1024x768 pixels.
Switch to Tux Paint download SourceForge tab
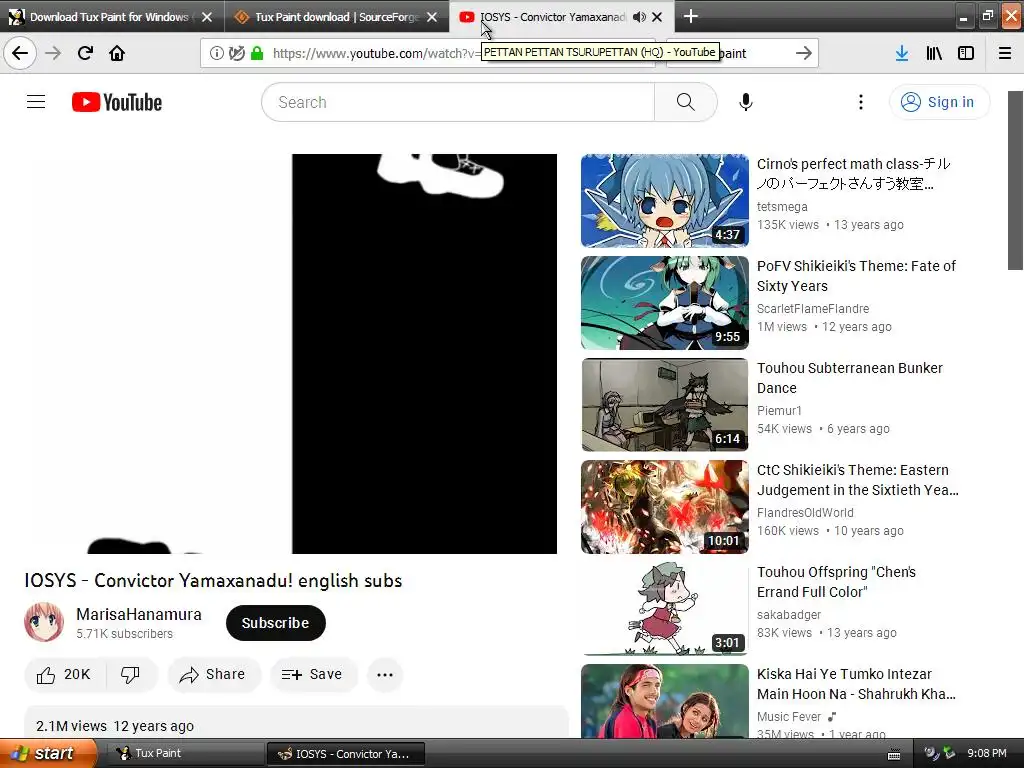tap(336, 17)
